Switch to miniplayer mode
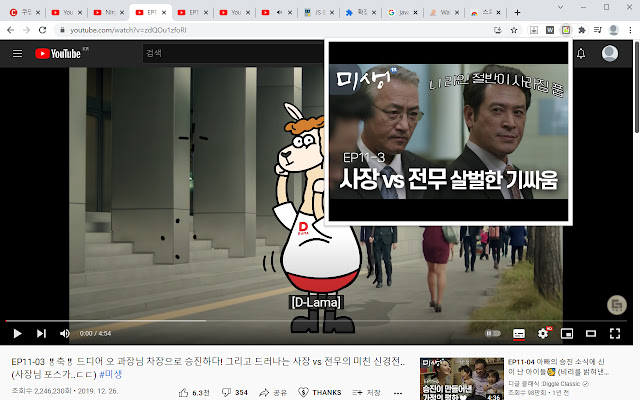This screenshot has width=640, height=400. pos(567,333)
